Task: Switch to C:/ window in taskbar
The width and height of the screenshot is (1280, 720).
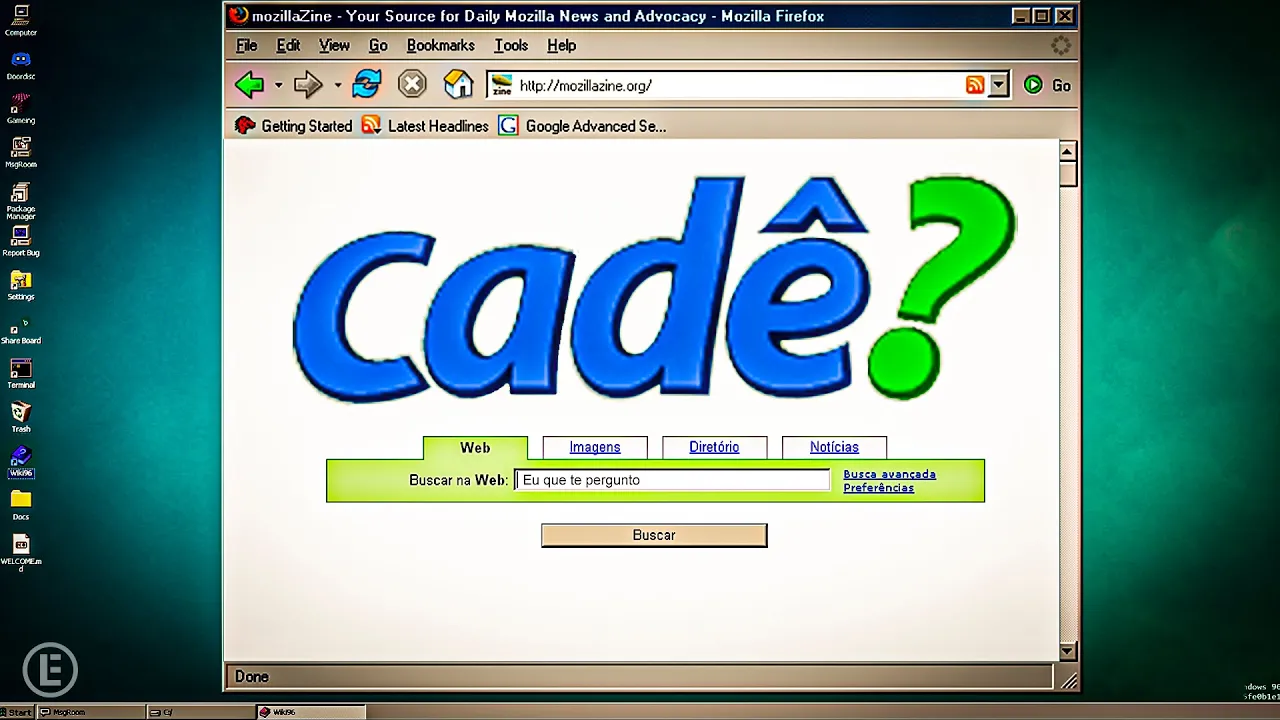Action: (x=200, y=712)
